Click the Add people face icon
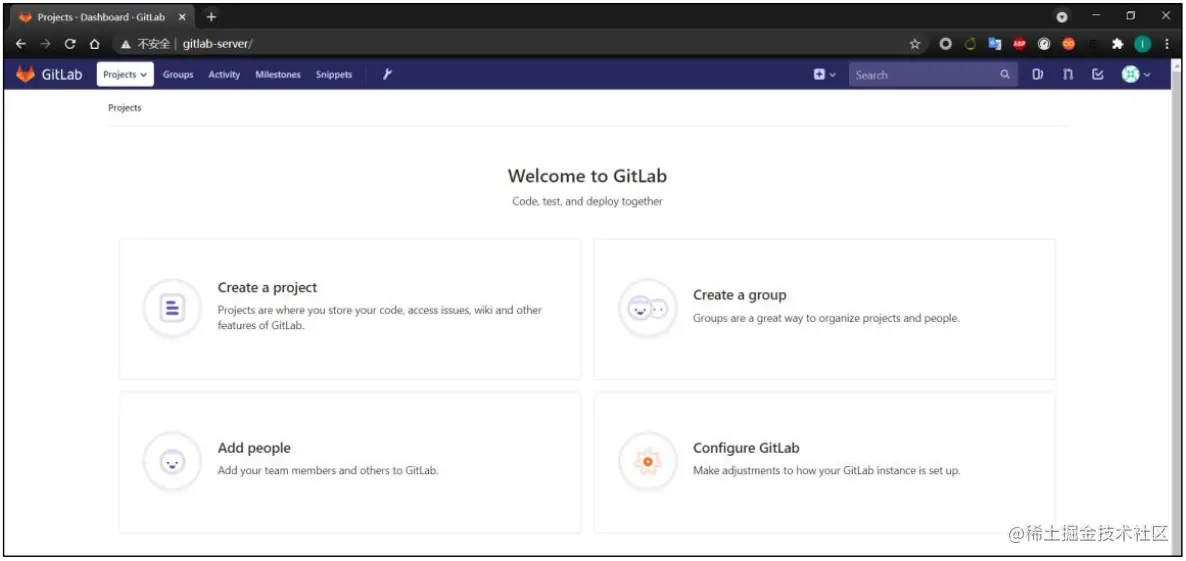1186x561 pixels. (172, 461)
